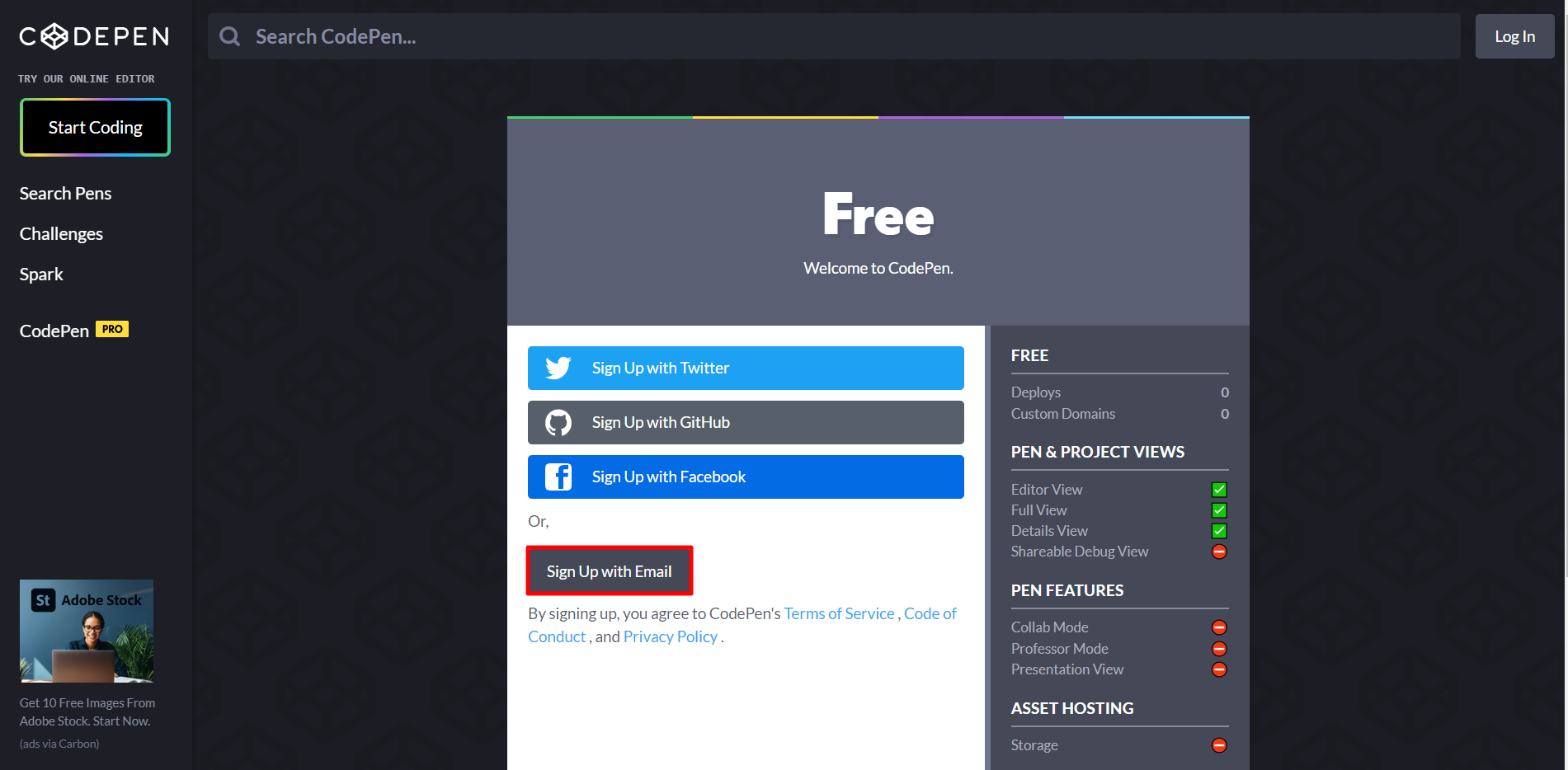Screen dimensions: 1568x770
Task: Click the PEN FEATURES heading
Action: [1067, 590]
